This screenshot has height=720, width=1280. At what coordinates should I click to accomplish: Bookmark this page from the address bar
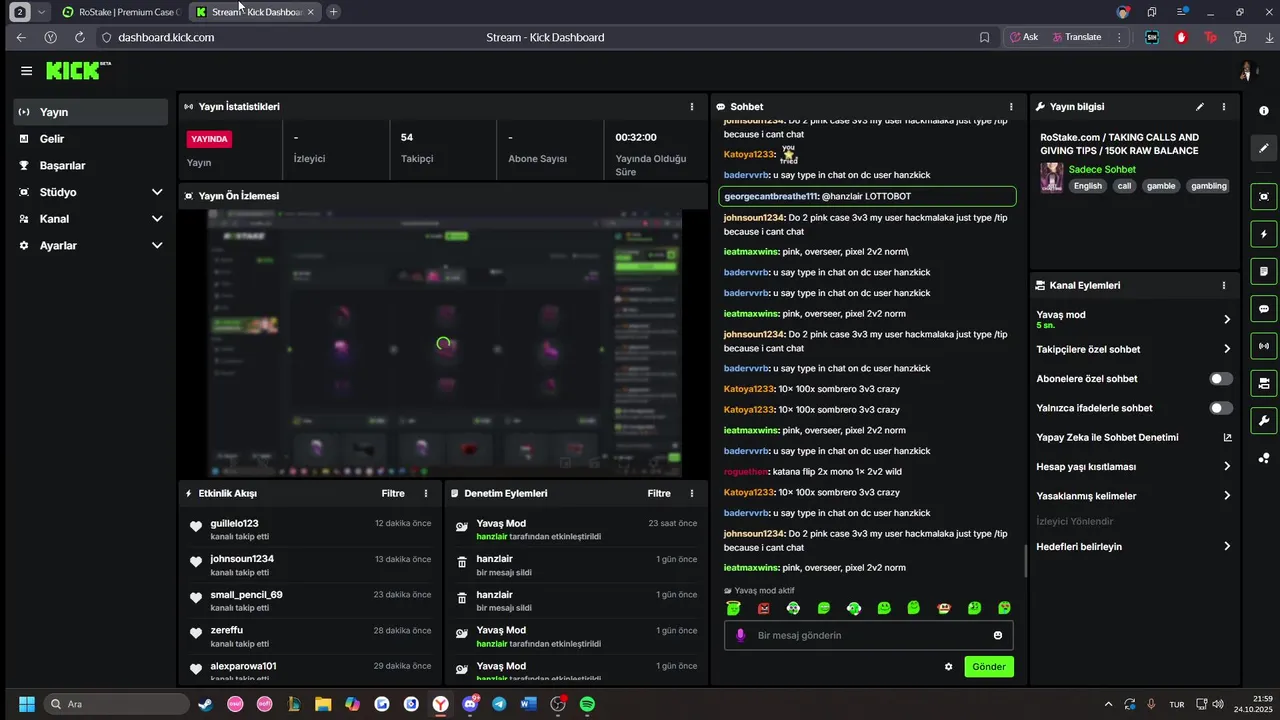click(x=984, y=37)
